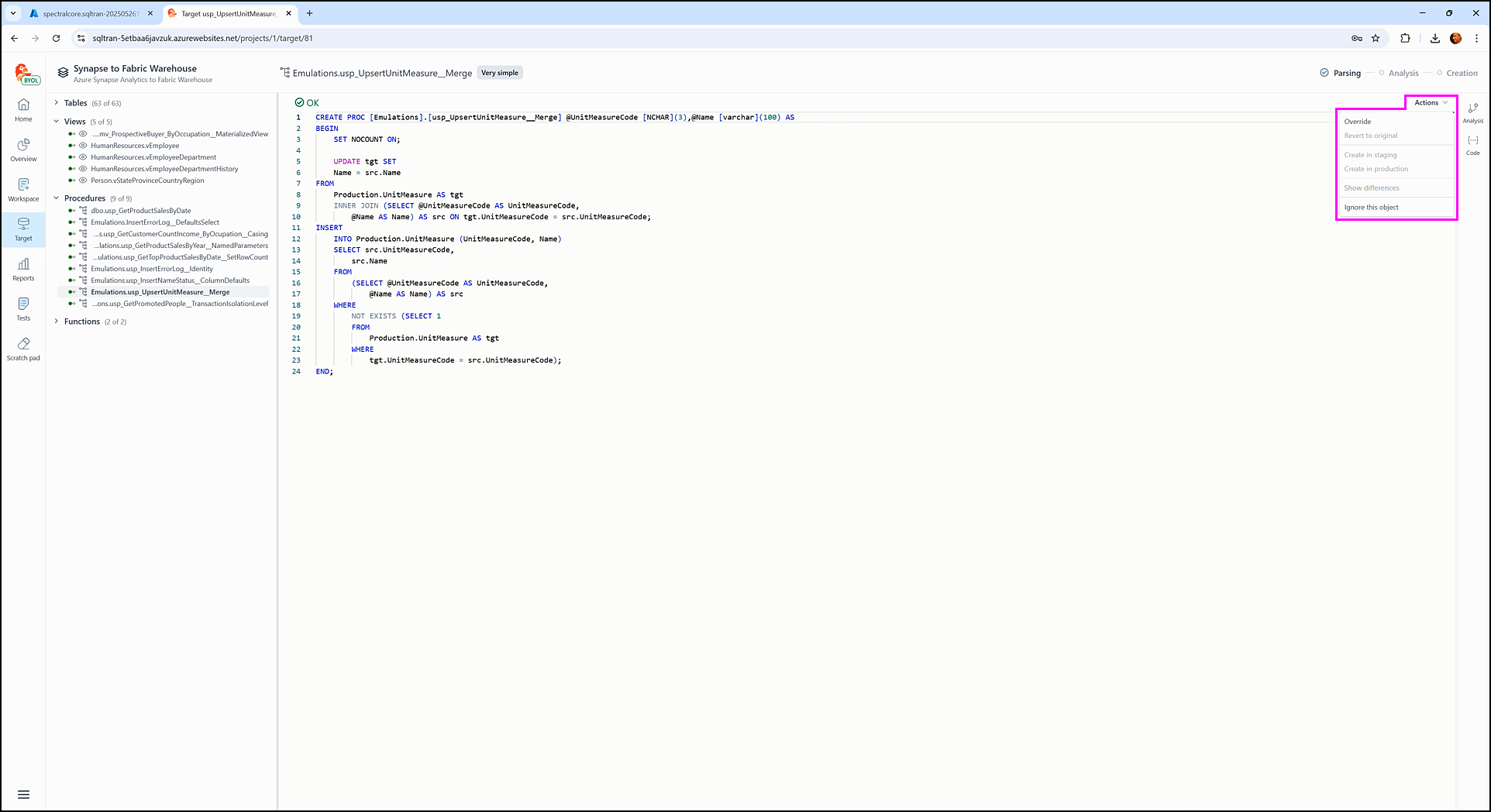Open the Analysis panel on the right
Viewport: 1491px width, 812px height.
point(1472,112)
